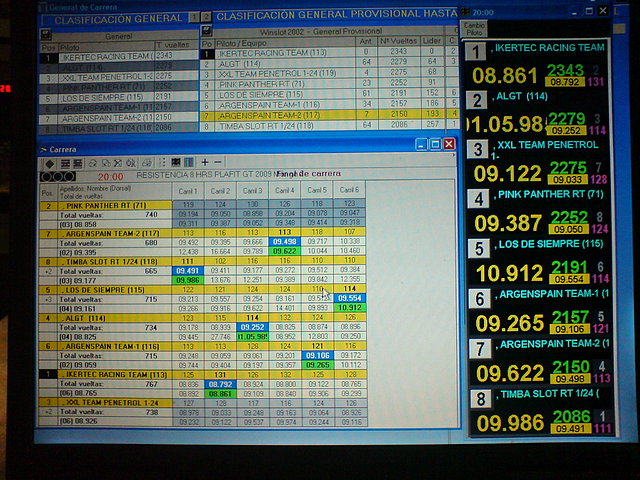This screenshot has width=640, height=480.
Task: Select TIMBA SLOT RT 1/24 (118) in provisional table
Action: point(329,126)
